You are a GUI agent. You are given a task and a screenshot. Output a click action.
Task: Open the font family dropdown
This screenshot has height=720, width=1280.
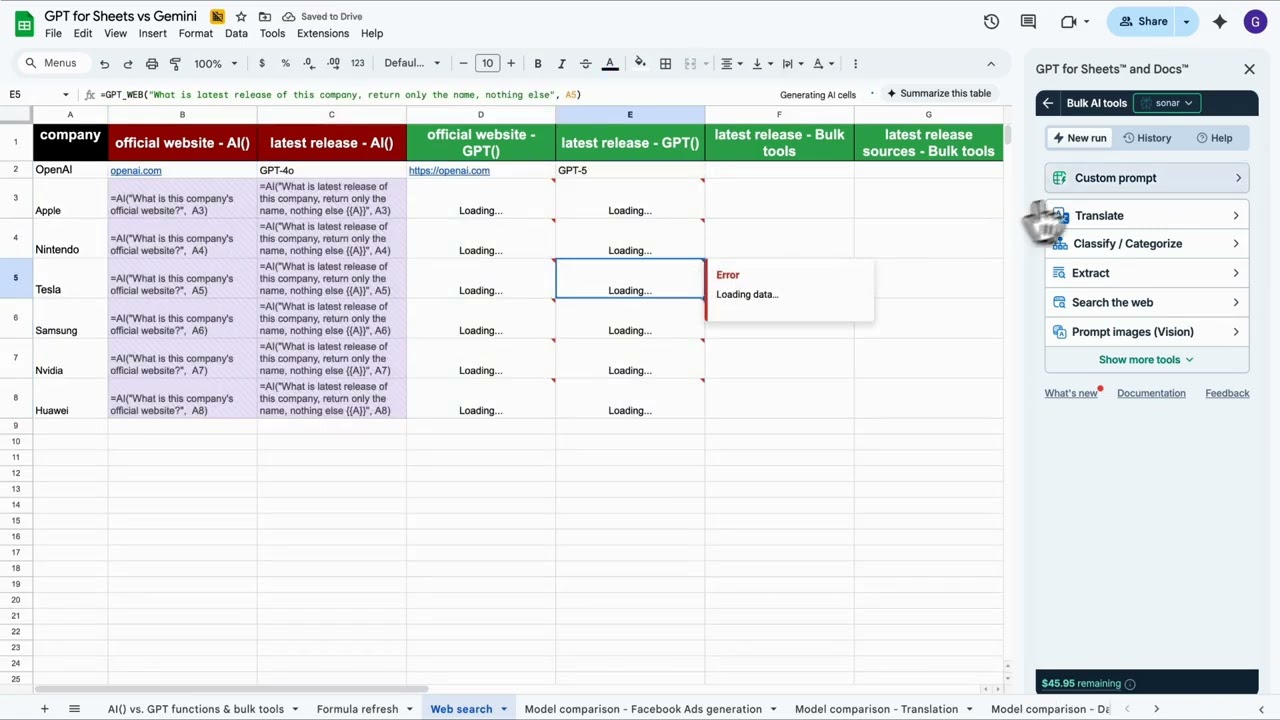[x=412, y=64]
